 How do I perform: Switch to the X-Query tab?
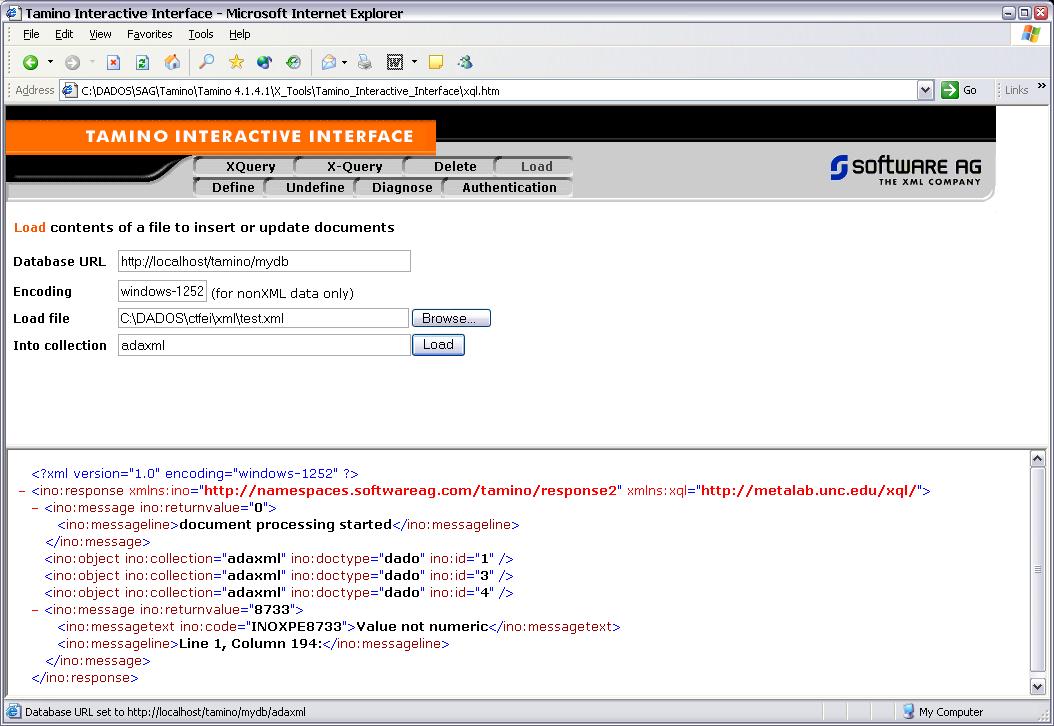click(x=354, y=167)
